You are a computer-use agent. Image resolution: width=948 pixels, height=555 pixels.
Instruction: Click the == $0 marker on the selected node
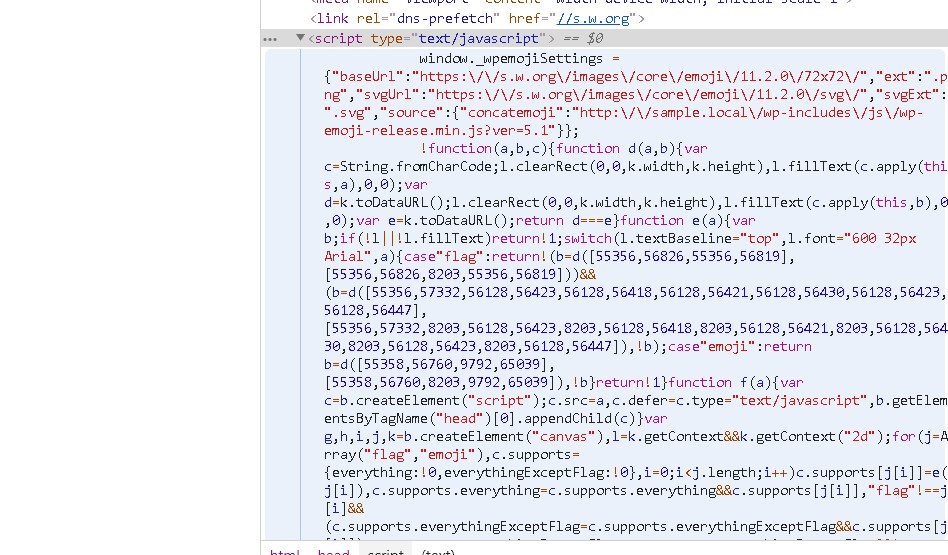tap(581, 38)
